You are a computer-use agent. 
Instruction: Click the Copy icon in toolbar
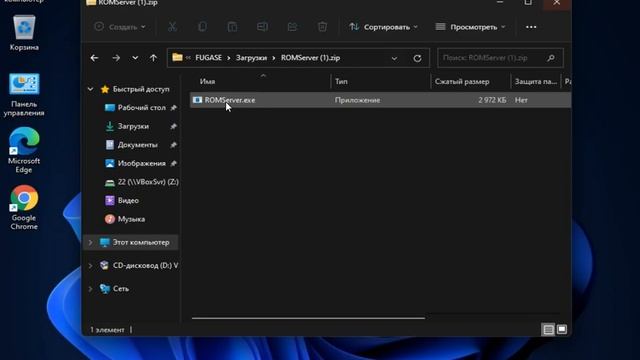click(x=202, y=27)
